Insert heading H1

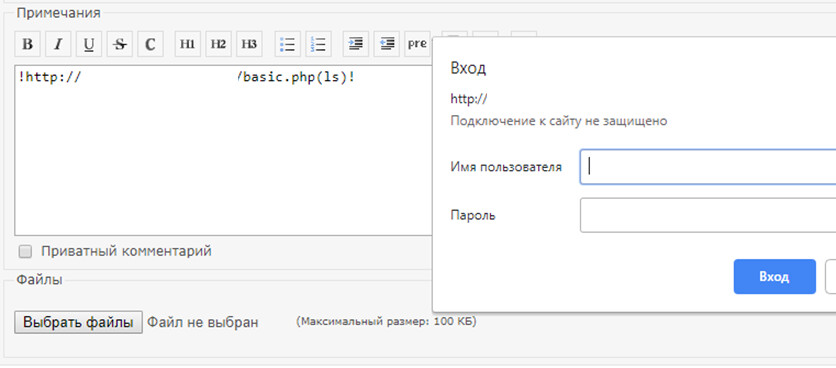click(x=188, y=44)
